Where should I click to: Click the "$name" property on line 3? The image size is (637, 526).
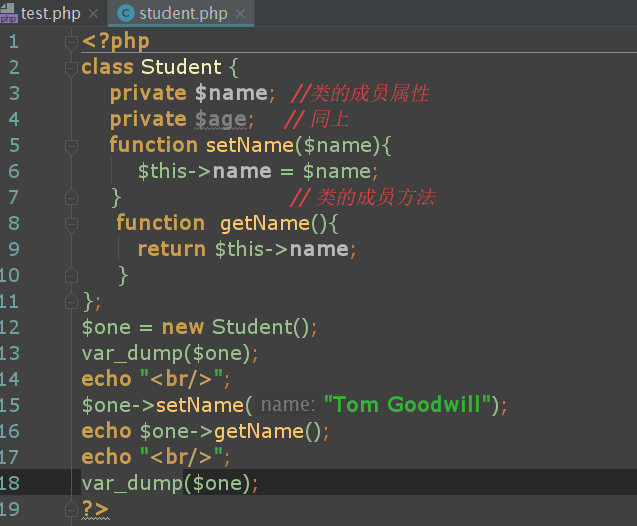231,93
